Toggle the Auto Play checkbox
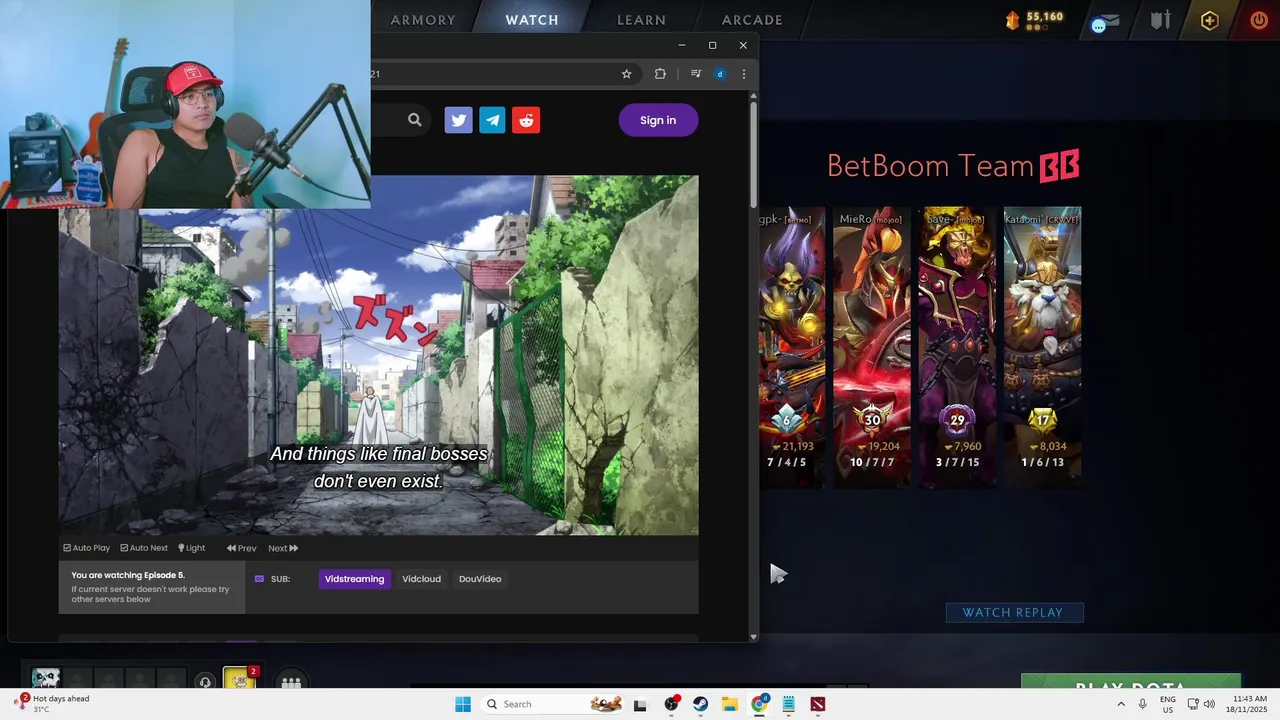Screen dimensions: 1280x720 click(87, 548)
